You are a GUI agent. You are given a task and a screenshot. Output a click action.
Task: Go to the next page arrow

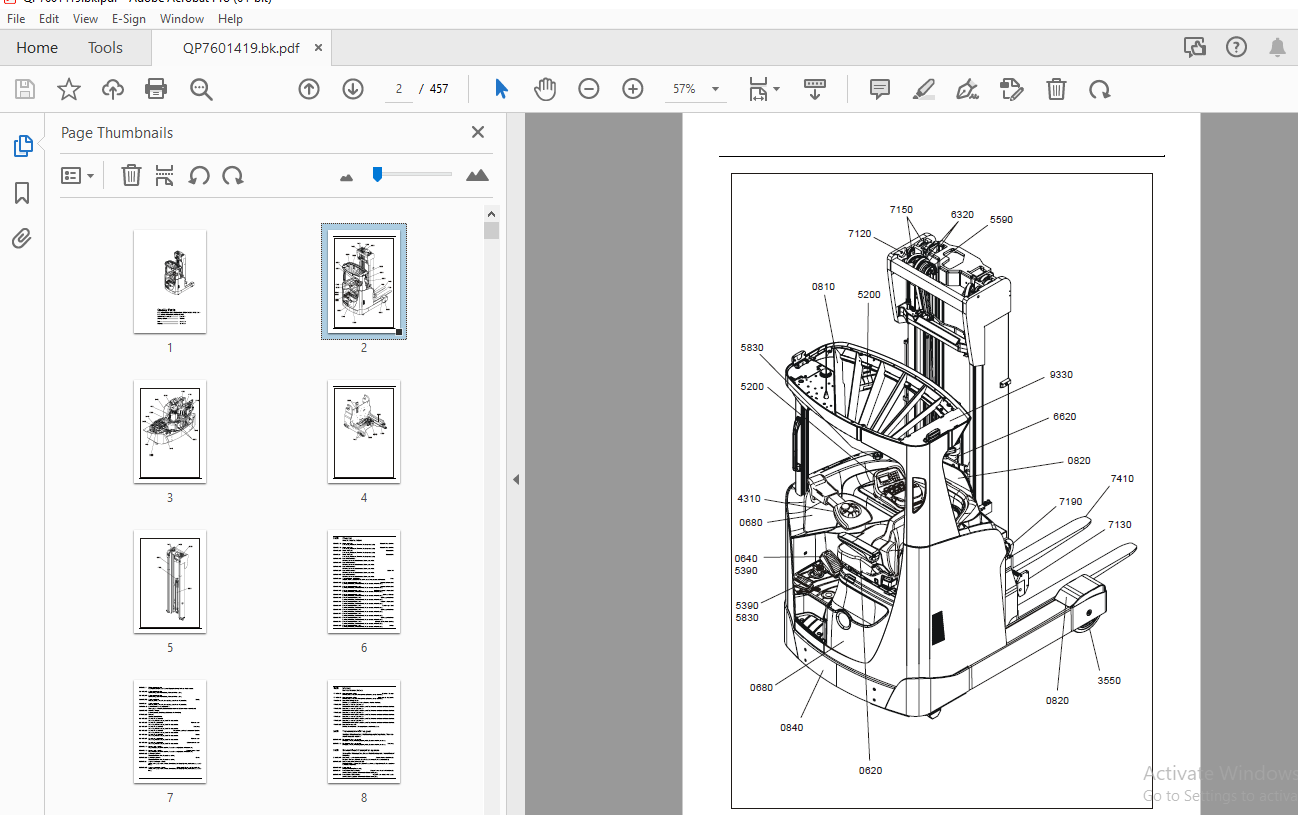click(353, 89)
